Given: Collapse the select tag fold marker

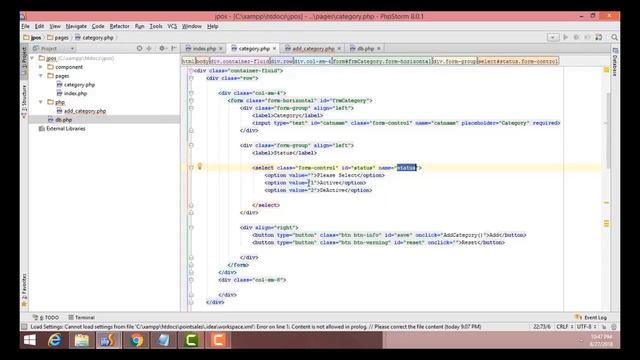Looking at the screenshot, I should pos(191,168).
